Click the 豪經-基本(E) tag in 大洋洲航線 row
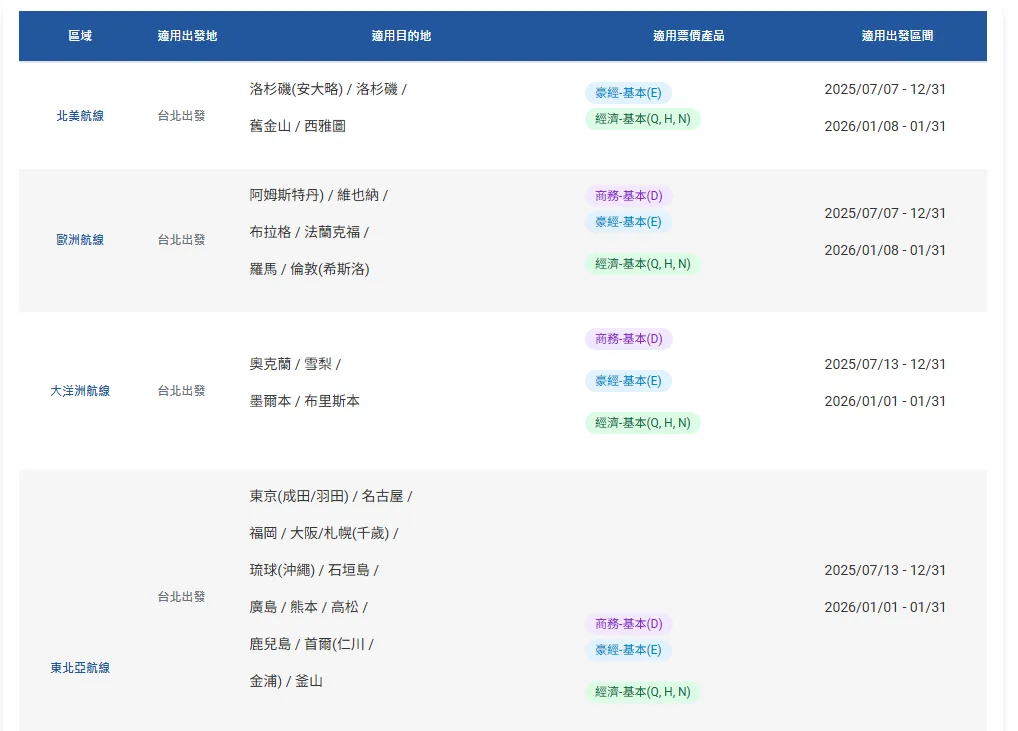The image size is (1018, 731). tap(628, 380)
